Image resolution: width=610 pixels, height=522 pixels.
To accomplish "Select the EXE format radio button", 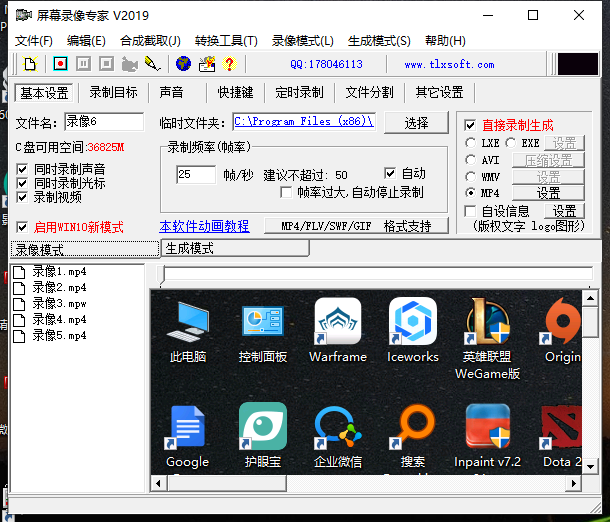I will [x=511, y=143].
